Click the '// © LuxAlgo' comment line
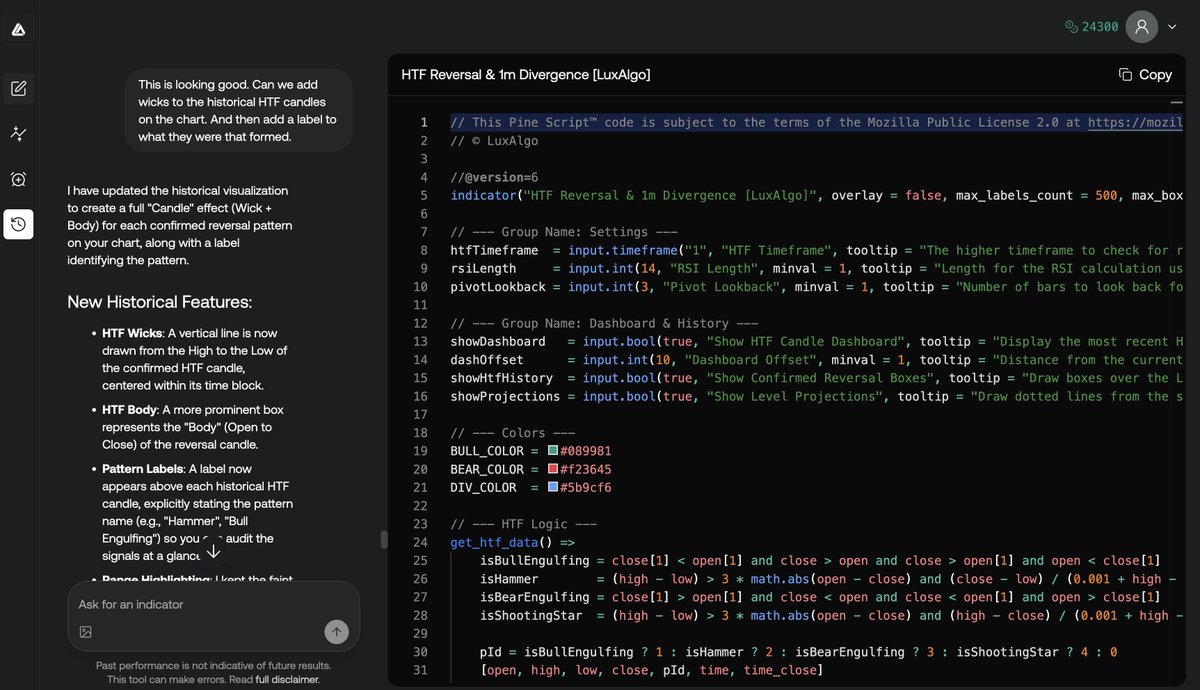 click(x=494, y=141)
